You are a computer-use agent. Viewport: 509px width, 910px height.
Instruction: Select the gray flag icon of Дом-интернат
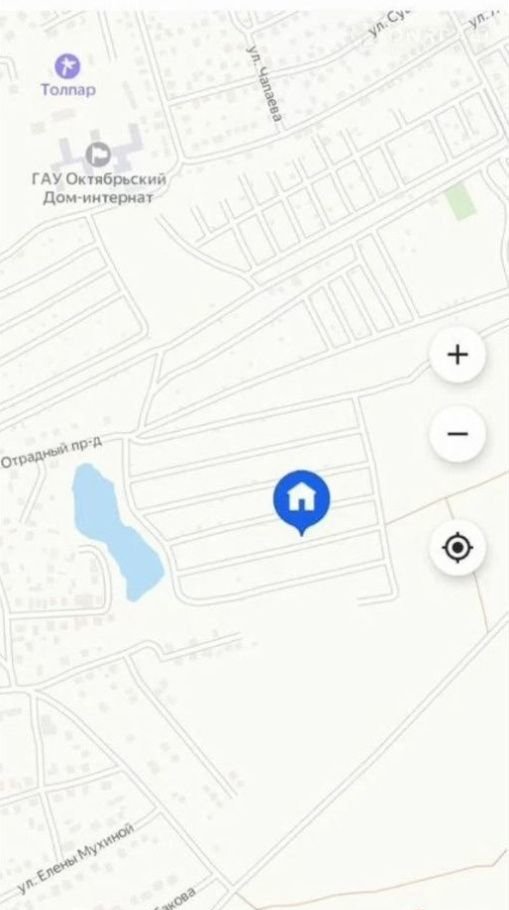tap(98, 154)
